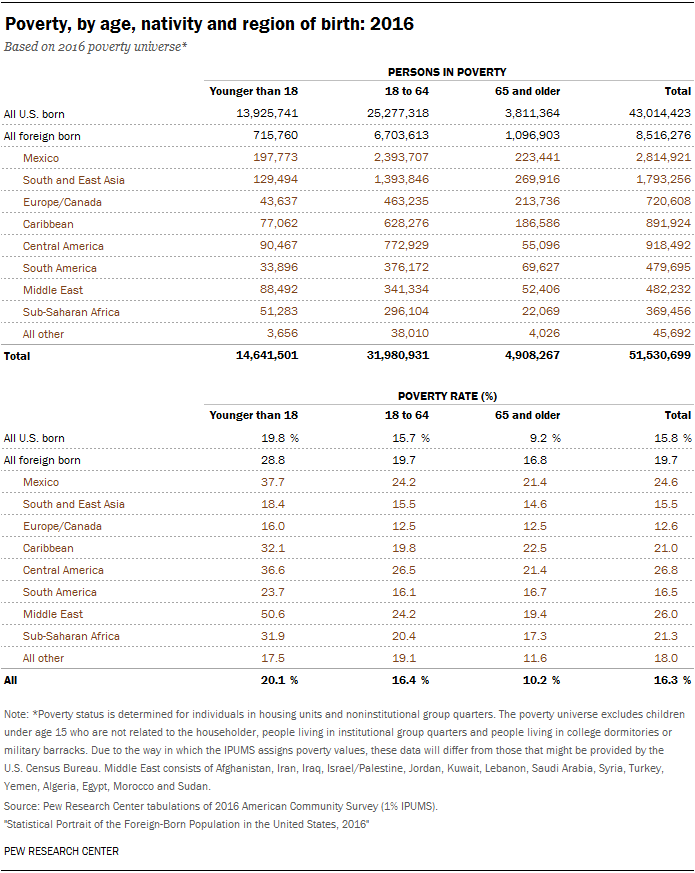This screenshot has height=873, width=695.
Task: Click the Source line about American Community Survey
Action: tap(221, 806)
